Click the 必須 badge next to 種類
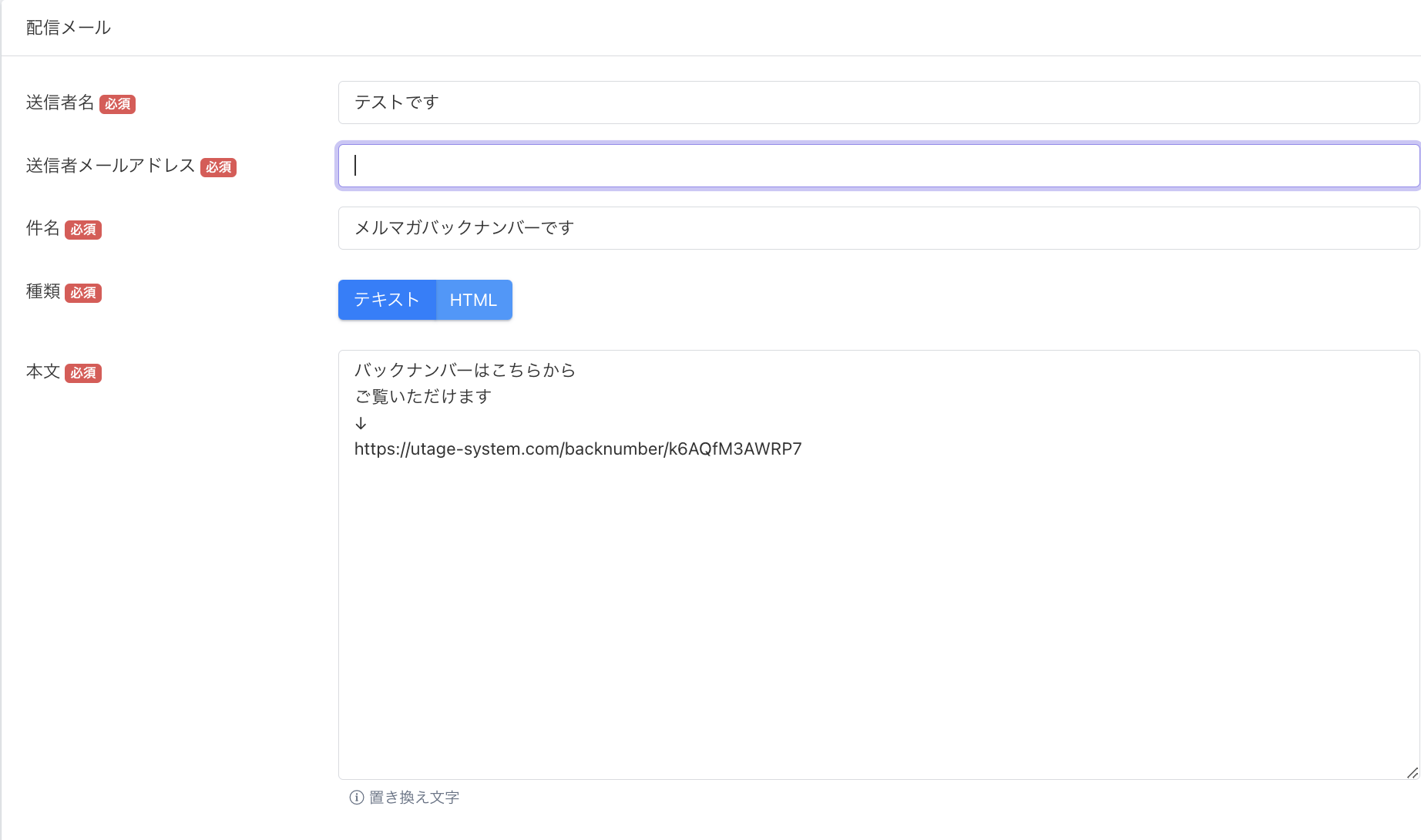 [82, 293]
